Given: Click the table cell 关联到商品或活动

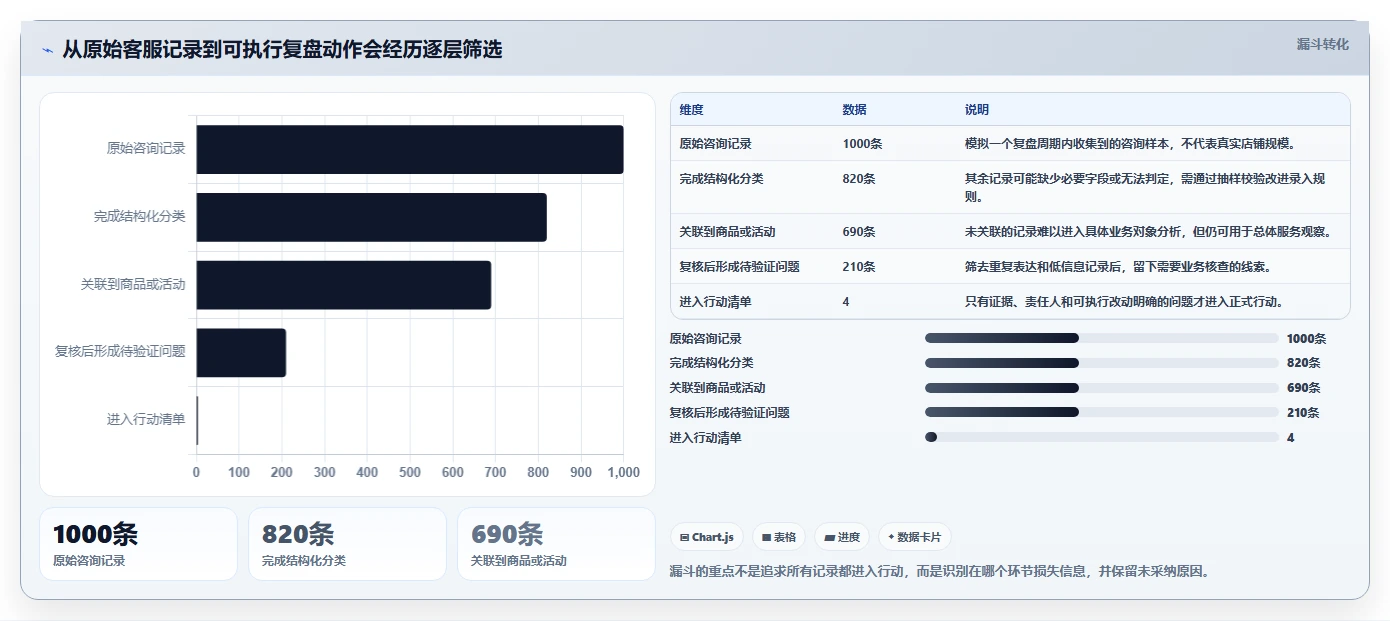Looking at the screenshot, I should coord(727,232).
